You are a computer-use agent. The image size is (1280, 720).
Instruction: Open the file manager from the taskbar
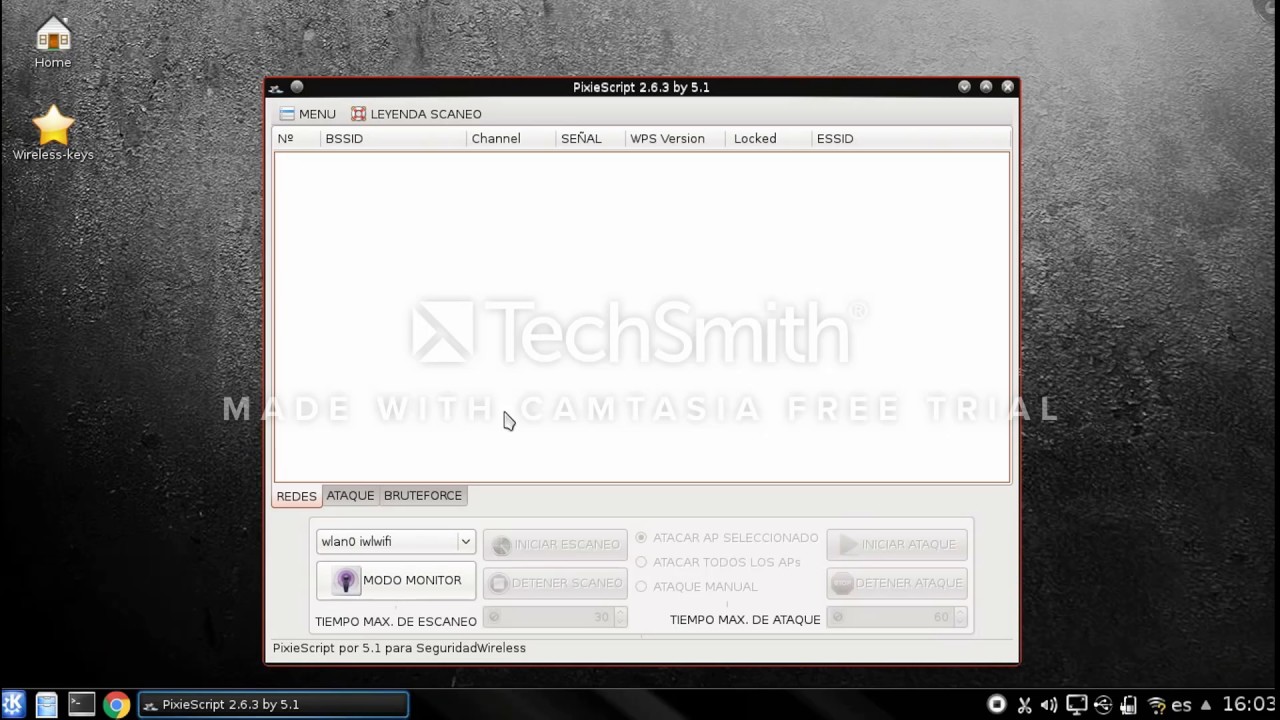pos(46,705)
